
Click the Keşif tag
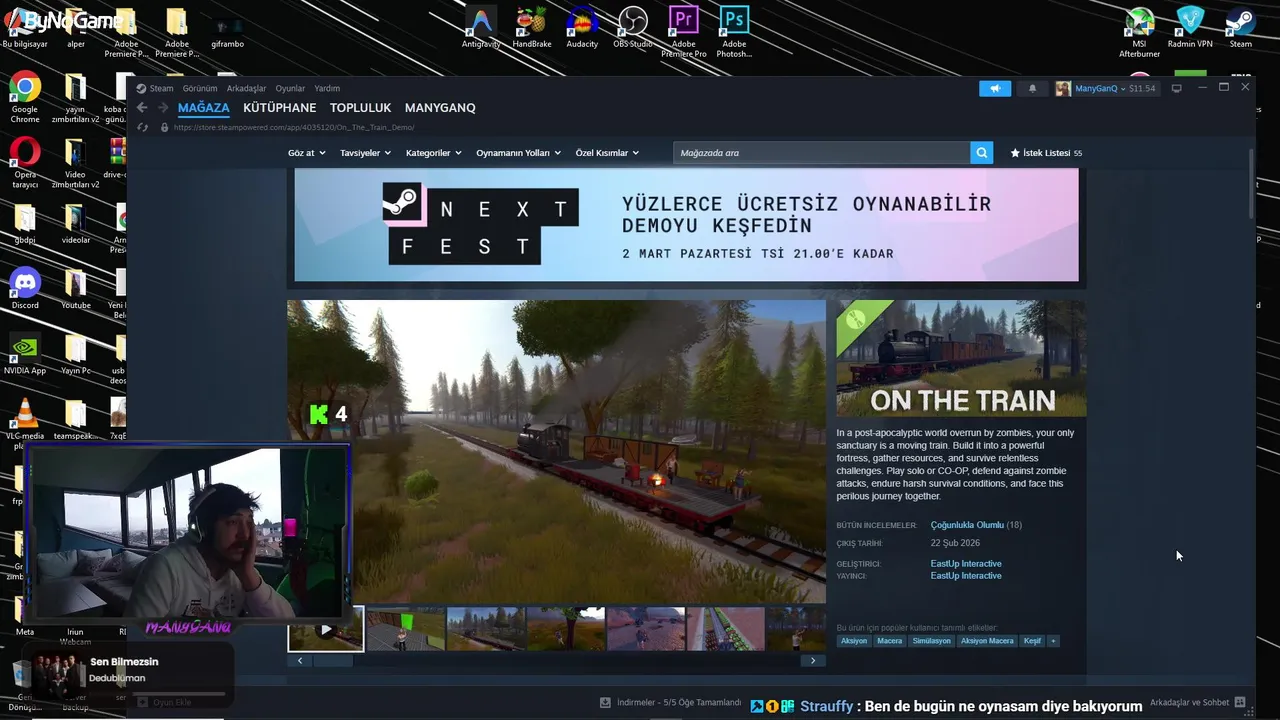pos(1032,641)
